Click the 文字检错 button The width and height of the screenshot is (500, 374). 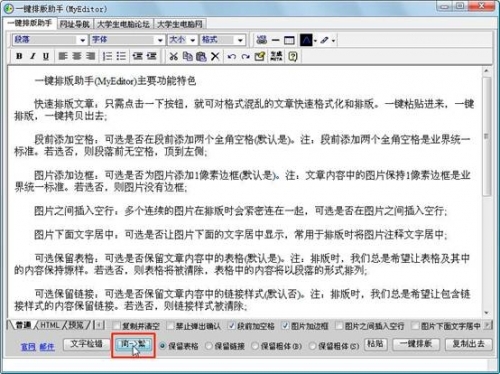[x=86, y=344]
